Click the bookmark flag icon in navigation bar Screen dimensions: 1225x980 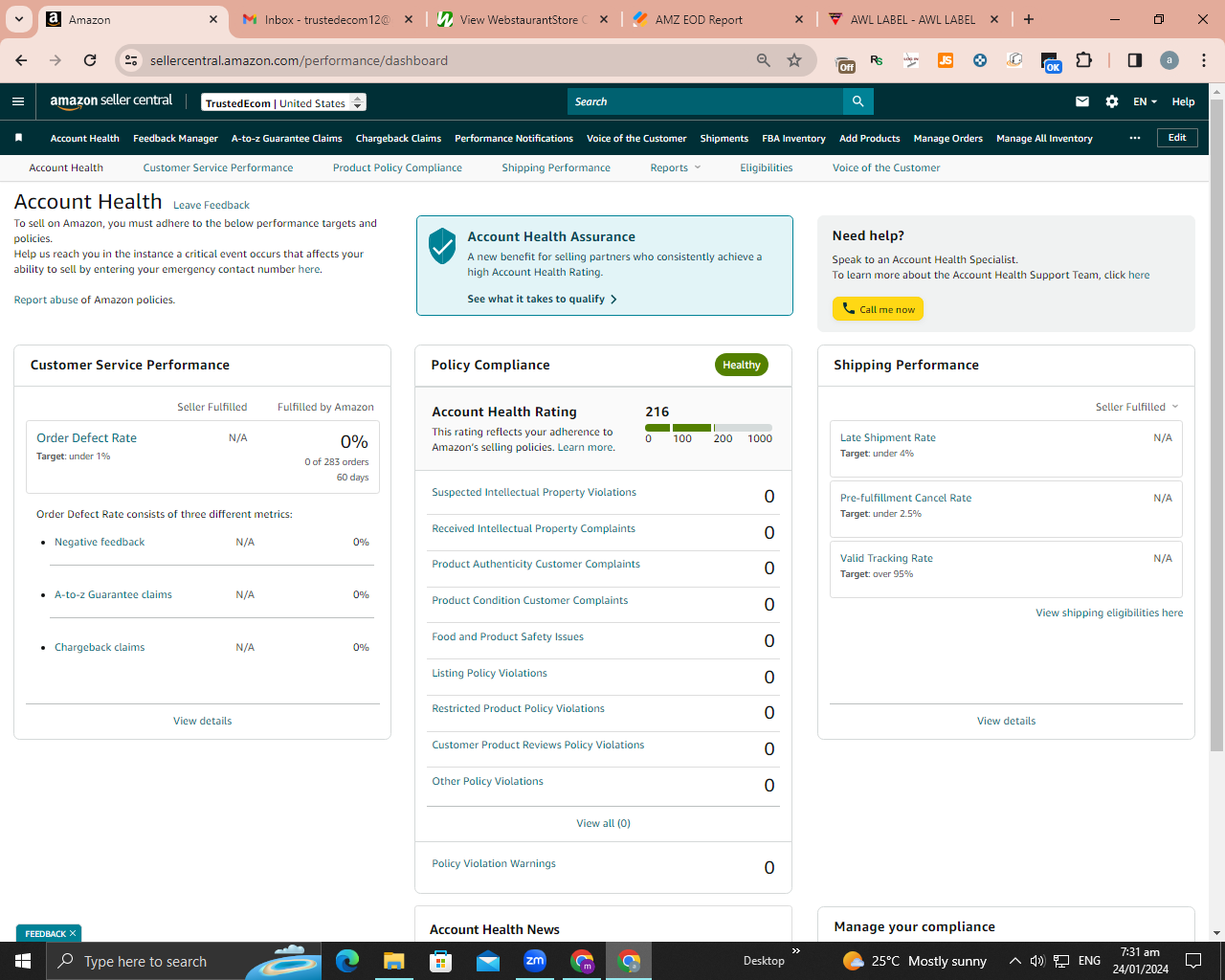(18, 138)
